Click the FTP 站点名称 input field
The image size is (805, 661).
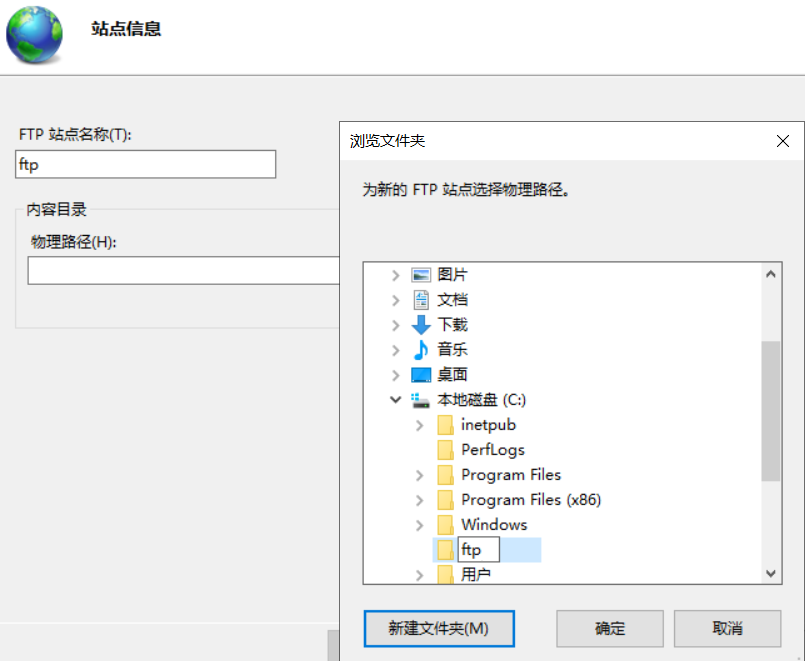146,165
